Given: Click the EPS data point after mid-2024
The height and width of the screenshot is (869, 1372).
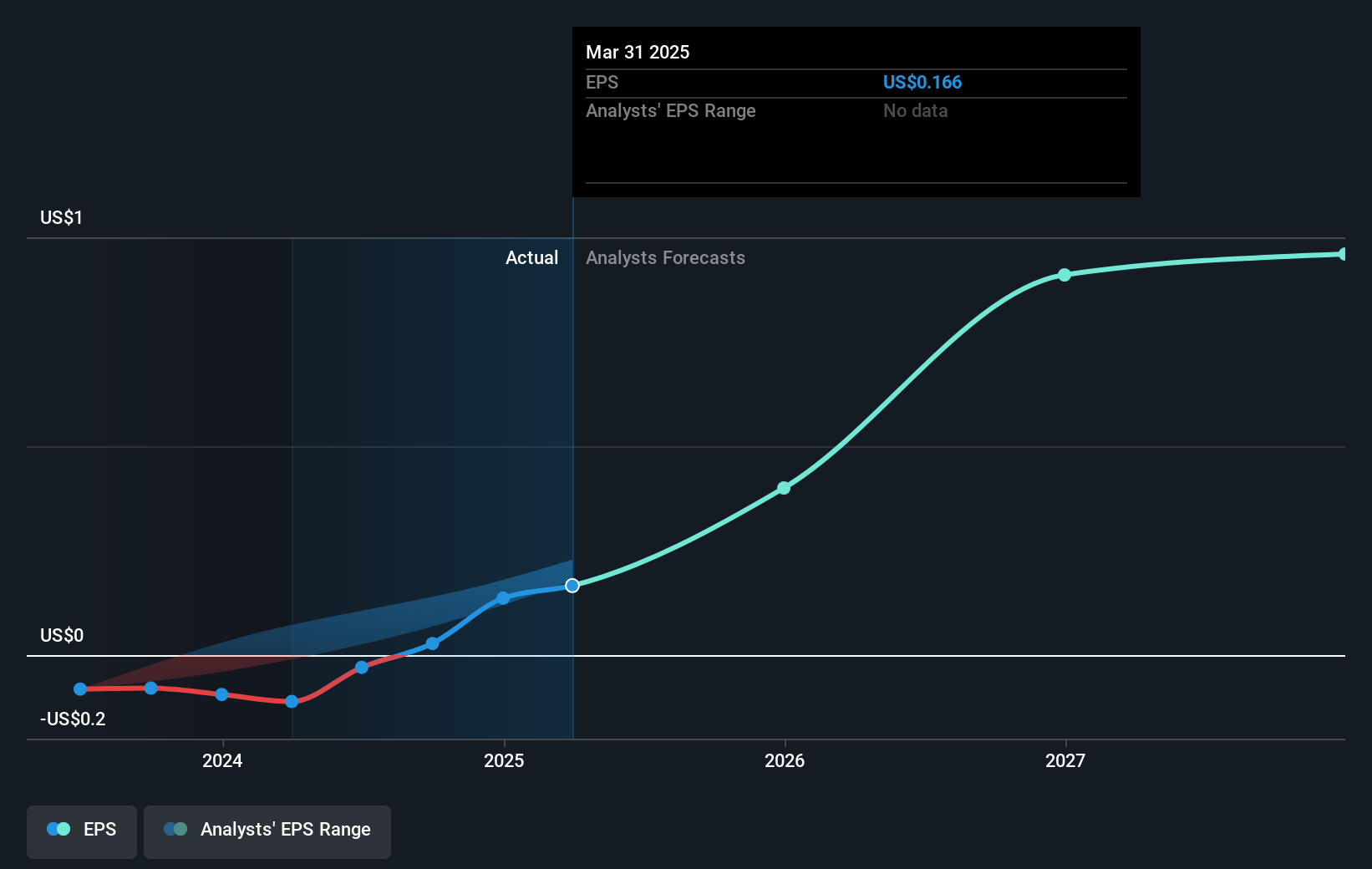Looking at the screenshot, I should click(x=362, y=668).
